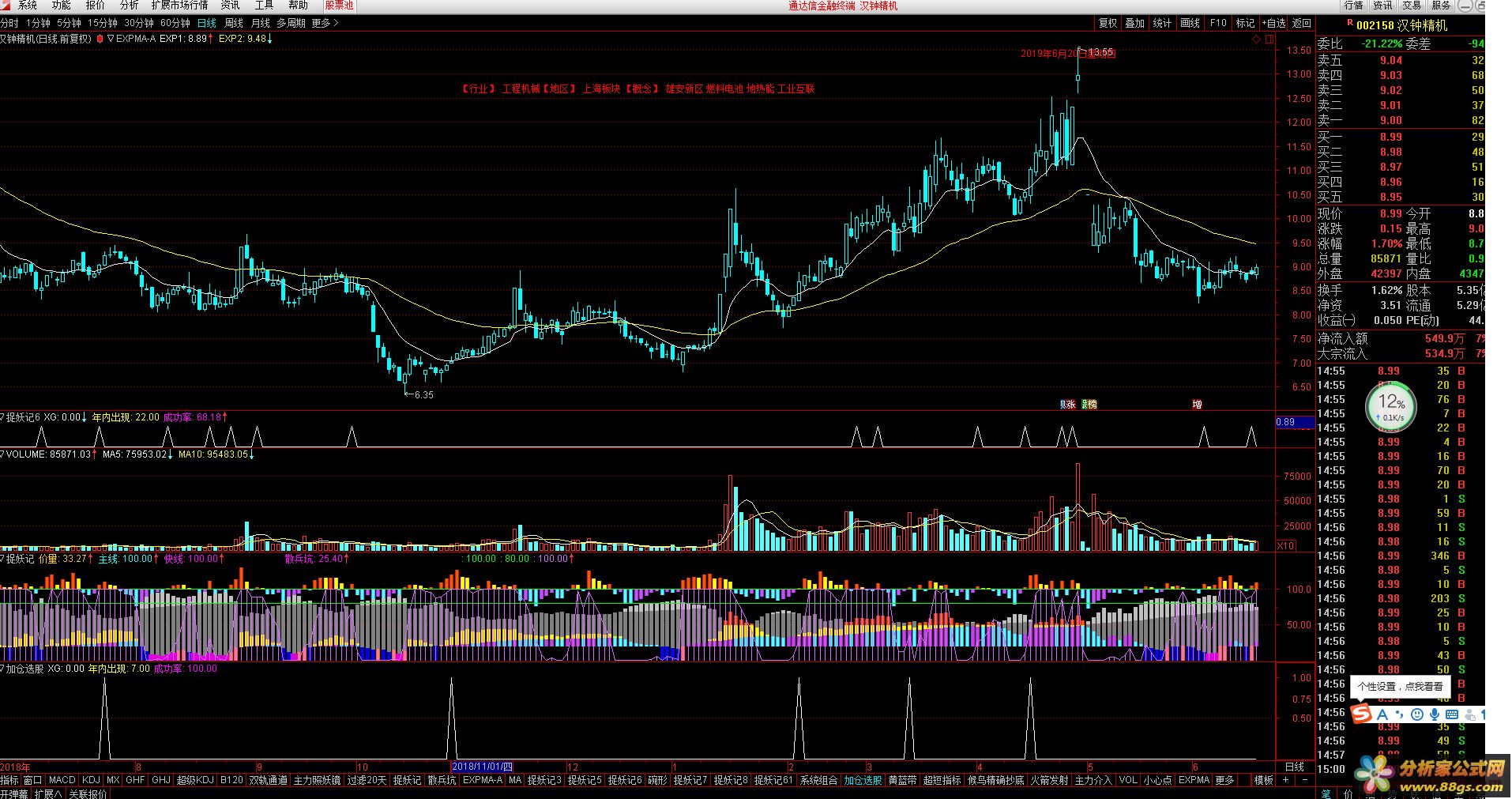Open the 报价 menu
The width and height of the screenshot is (1512, 799).
[96, 6]
